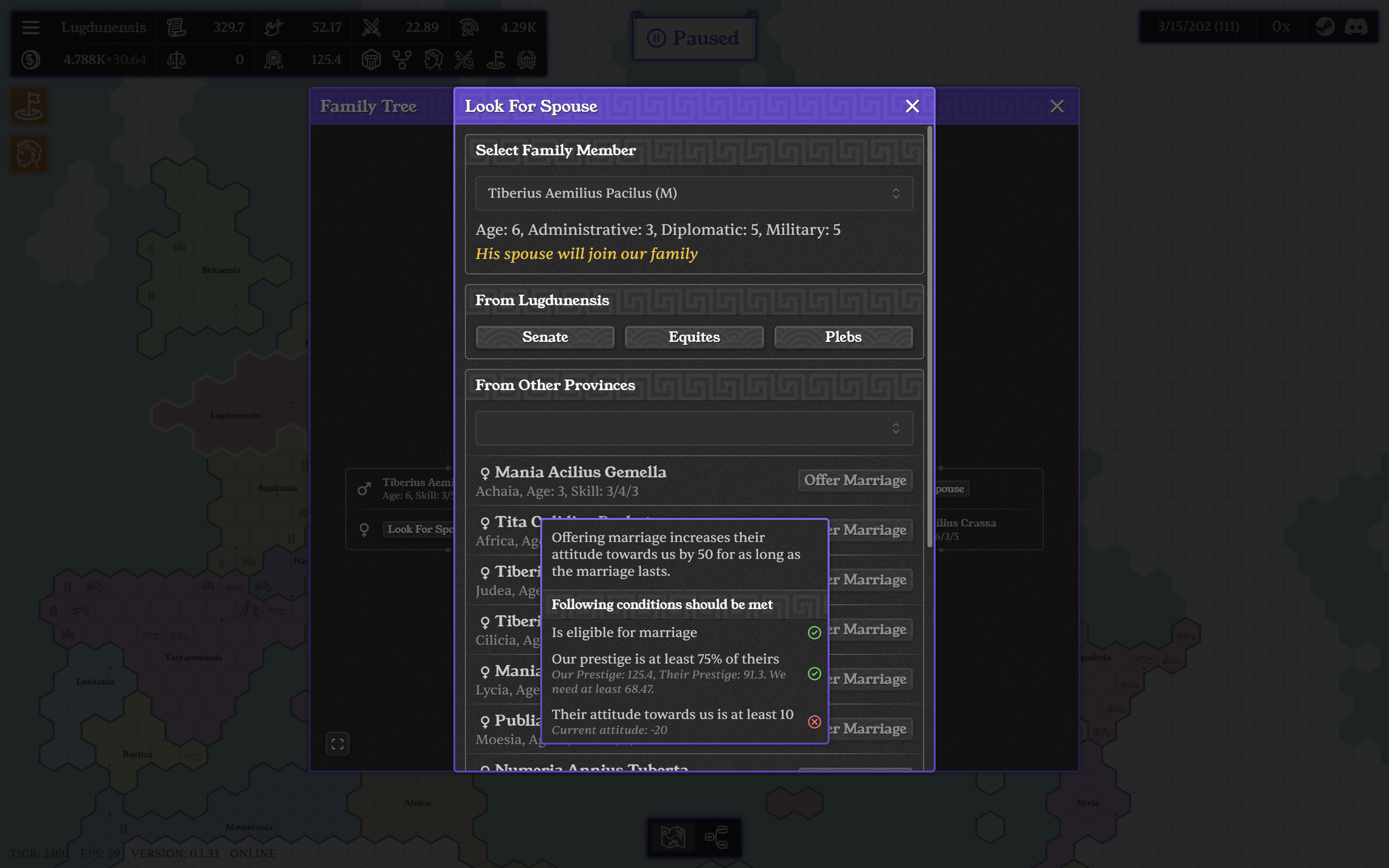Click the Aquitania label on map
Viewport: 1389px width, 868px height.
[277, 488]
